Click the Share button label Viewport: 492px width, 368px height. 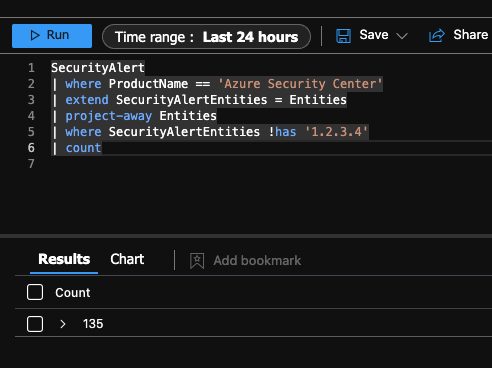(x=471, y=35)
